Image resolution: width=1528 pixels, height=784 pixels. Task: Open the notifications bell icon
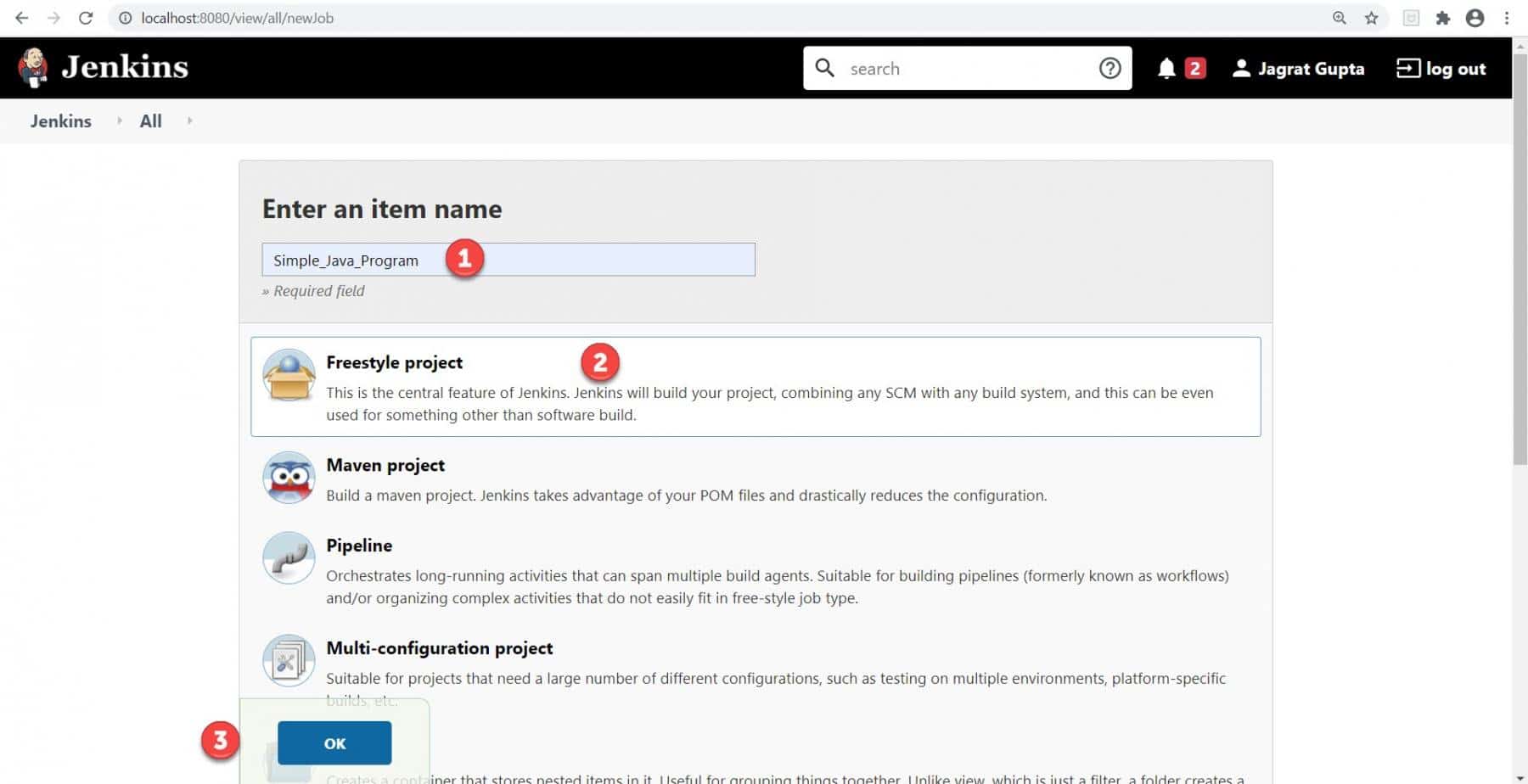[x=1167, y=68]
